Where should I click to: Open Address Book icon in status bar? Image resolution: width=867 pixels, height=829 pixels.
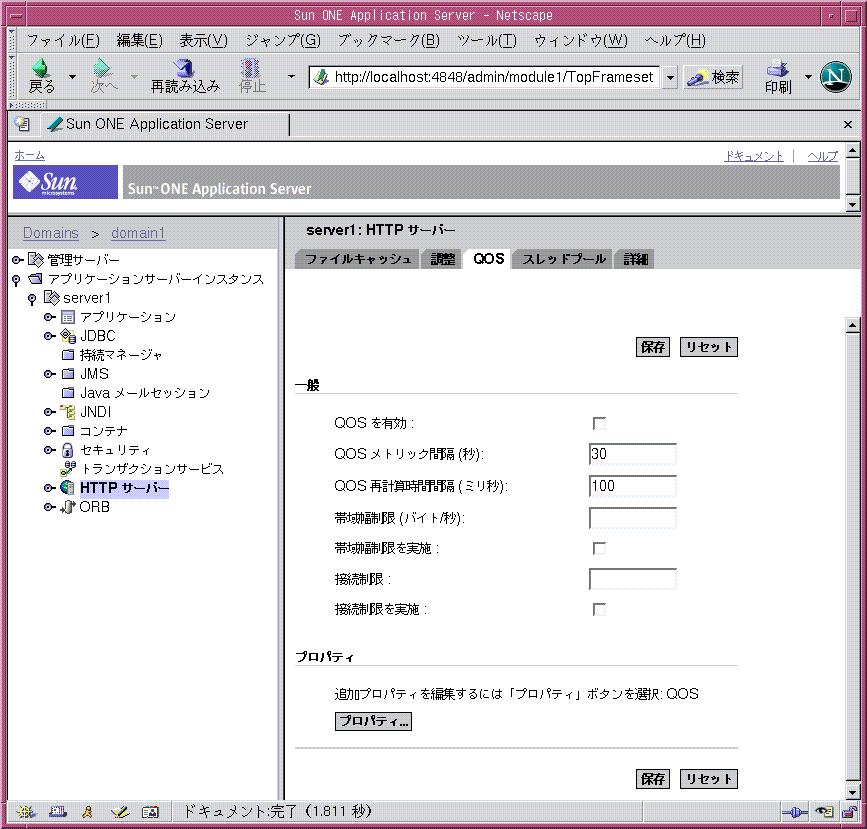click(150, 812)
